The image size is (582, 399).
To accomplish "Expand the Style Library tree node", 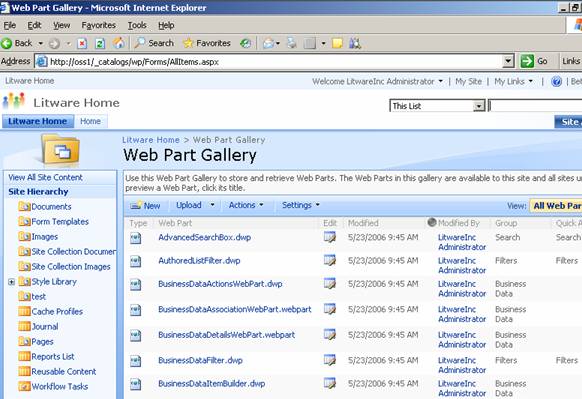I will 12,282.
